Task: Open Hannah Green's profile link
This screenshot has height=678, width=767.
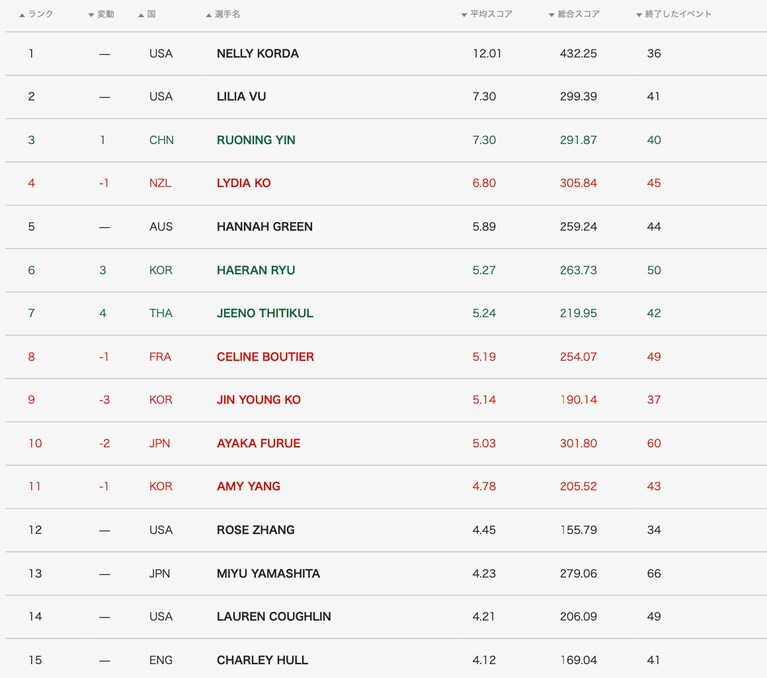Action: 264,227
